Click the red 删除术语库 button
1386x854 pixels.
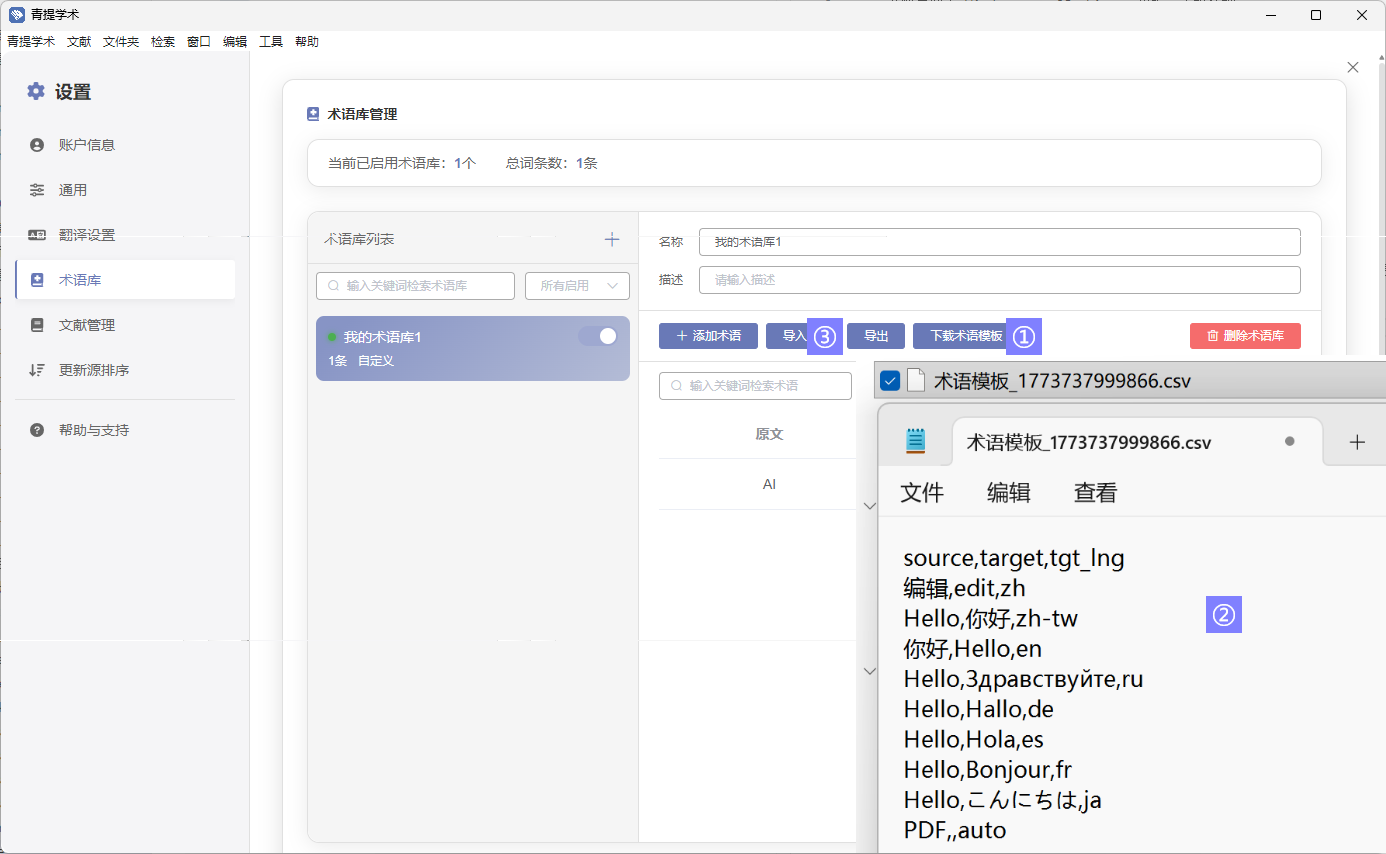click(x=1245, y=336)
